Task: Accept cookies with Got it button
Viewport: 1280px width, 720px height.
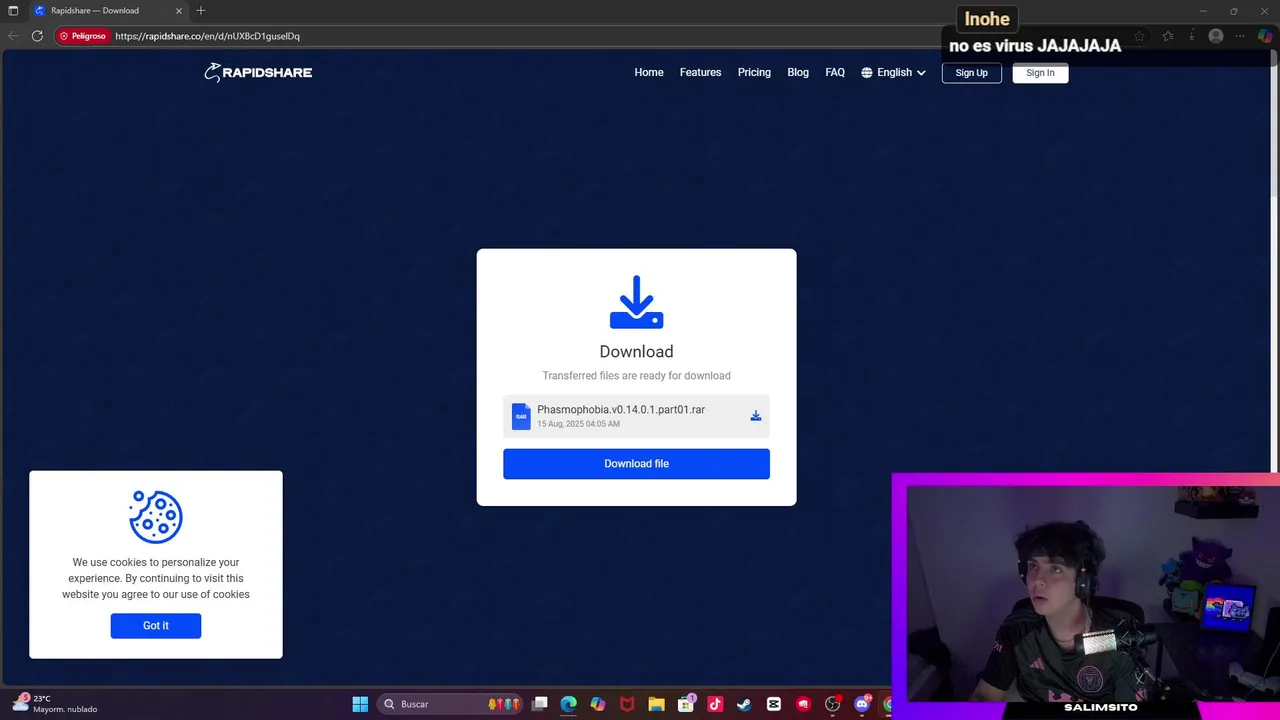Action: 156,625
